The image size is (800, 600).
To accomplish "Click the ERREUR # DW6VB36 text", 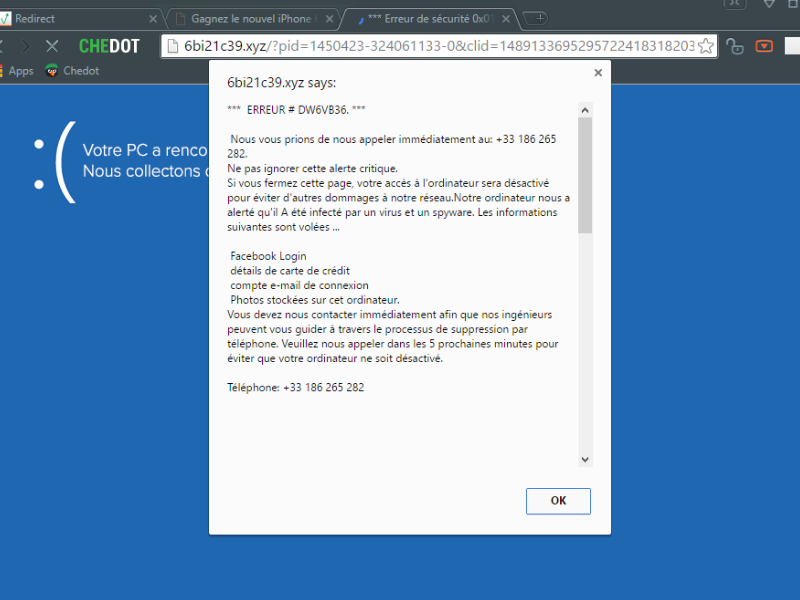I will pos(296,110).
